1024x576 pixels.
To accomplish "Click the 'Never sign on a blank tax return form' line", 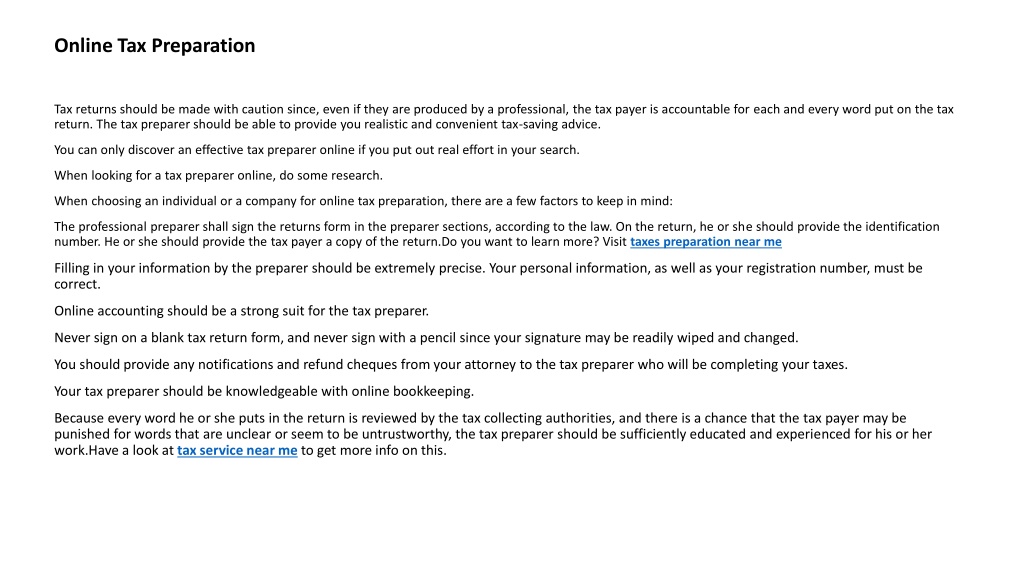I will [x=426, y=338].
